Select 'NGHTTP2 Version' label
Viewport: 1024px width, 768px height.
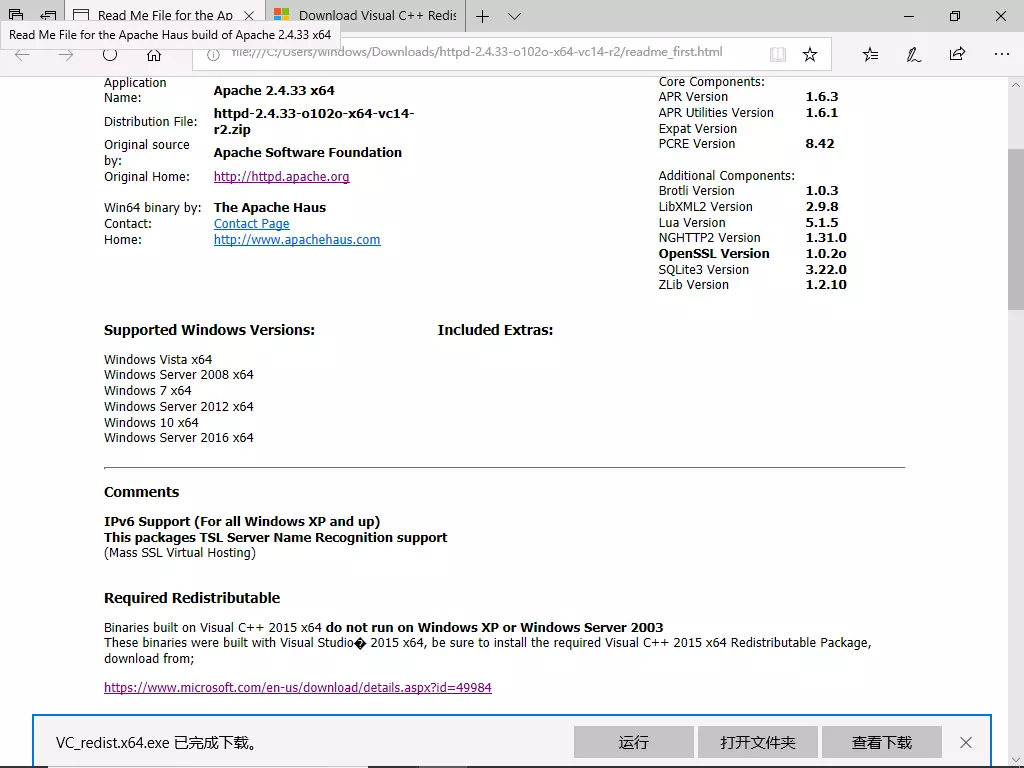coord(709,238)
